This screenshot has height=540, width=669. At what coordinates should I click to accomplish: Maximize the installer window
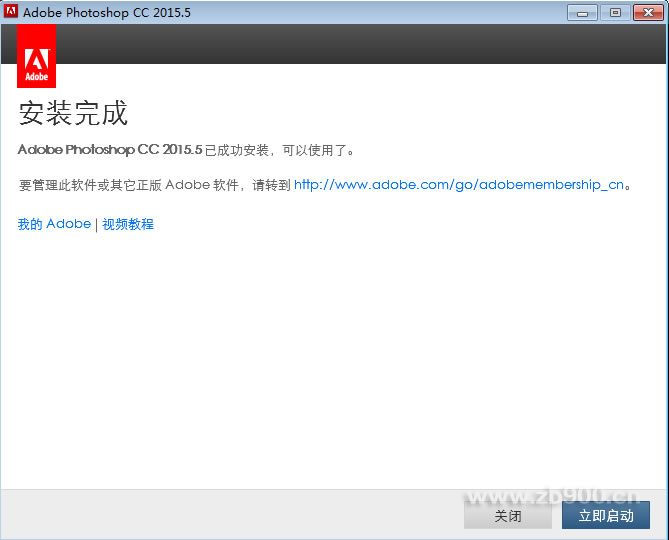click(615, 13)
